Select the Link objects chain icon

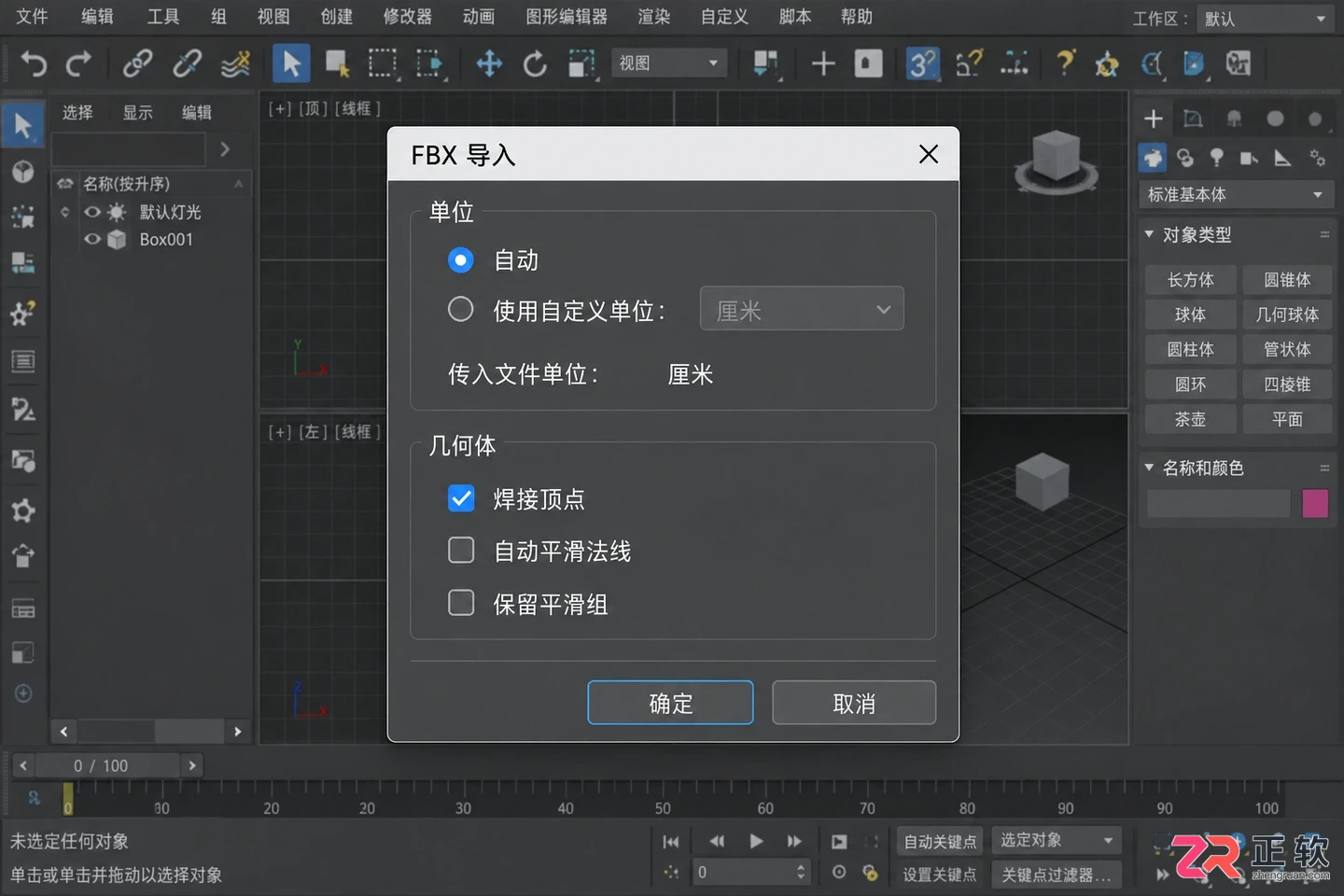138,63
